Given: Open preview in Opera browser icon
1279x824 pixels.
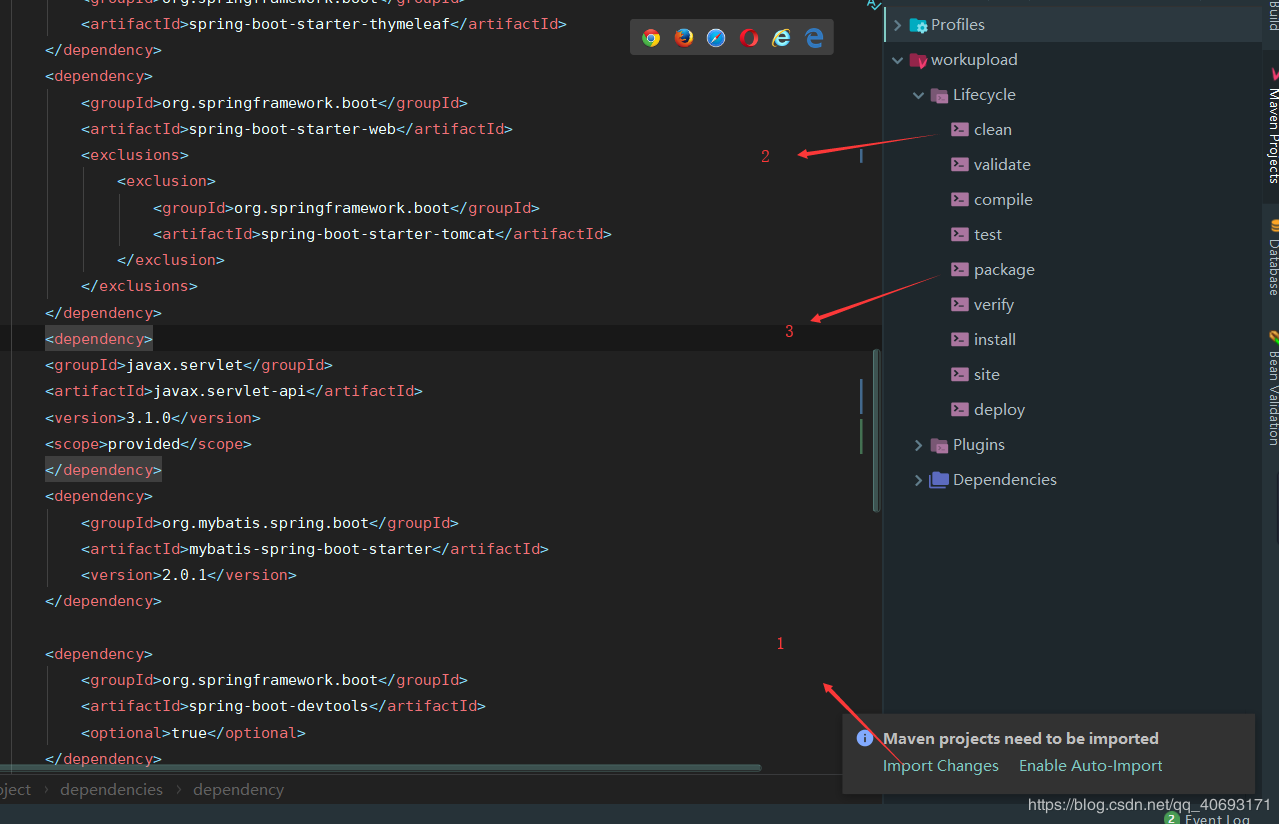Looking at the screenshot, I should pos(749,38).
